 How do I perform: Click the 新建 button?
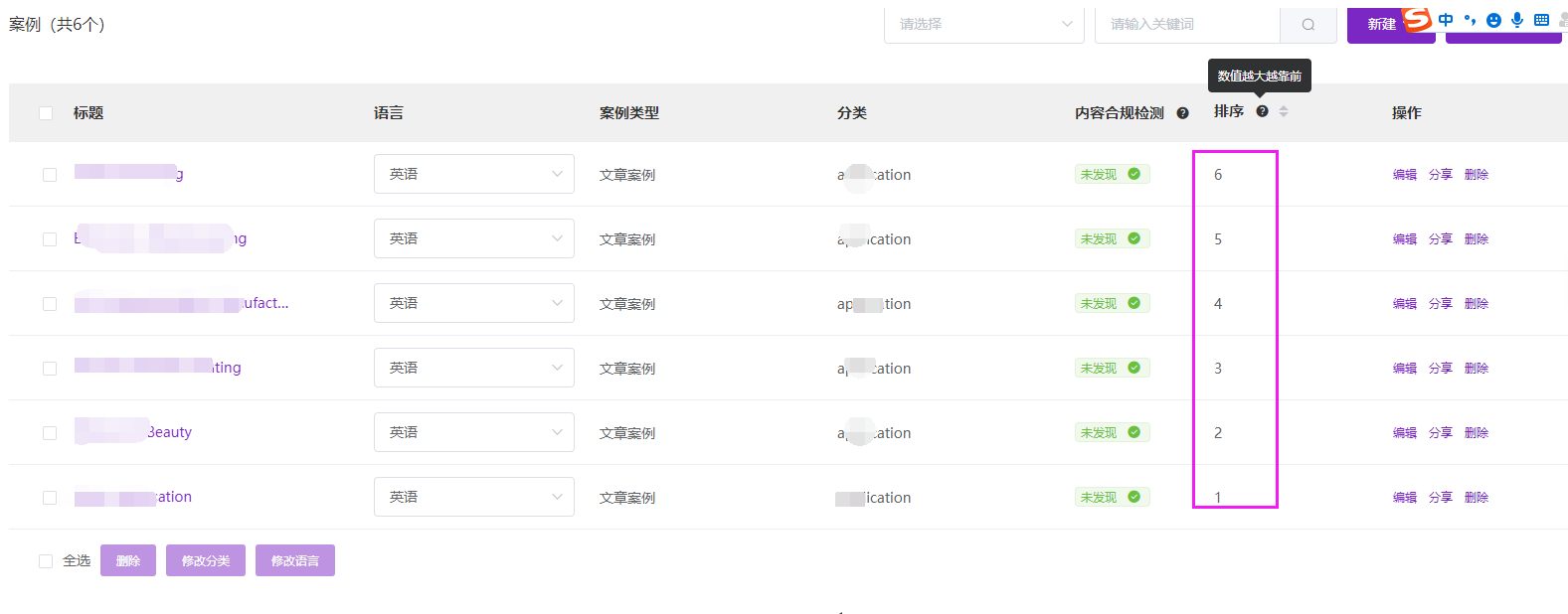click(1380, 25)
